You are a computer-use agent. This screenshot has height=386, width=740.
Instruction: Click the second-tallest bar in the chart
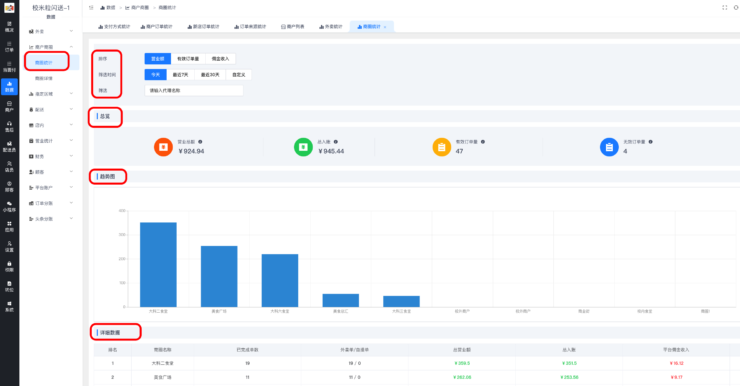coord(219,277)
